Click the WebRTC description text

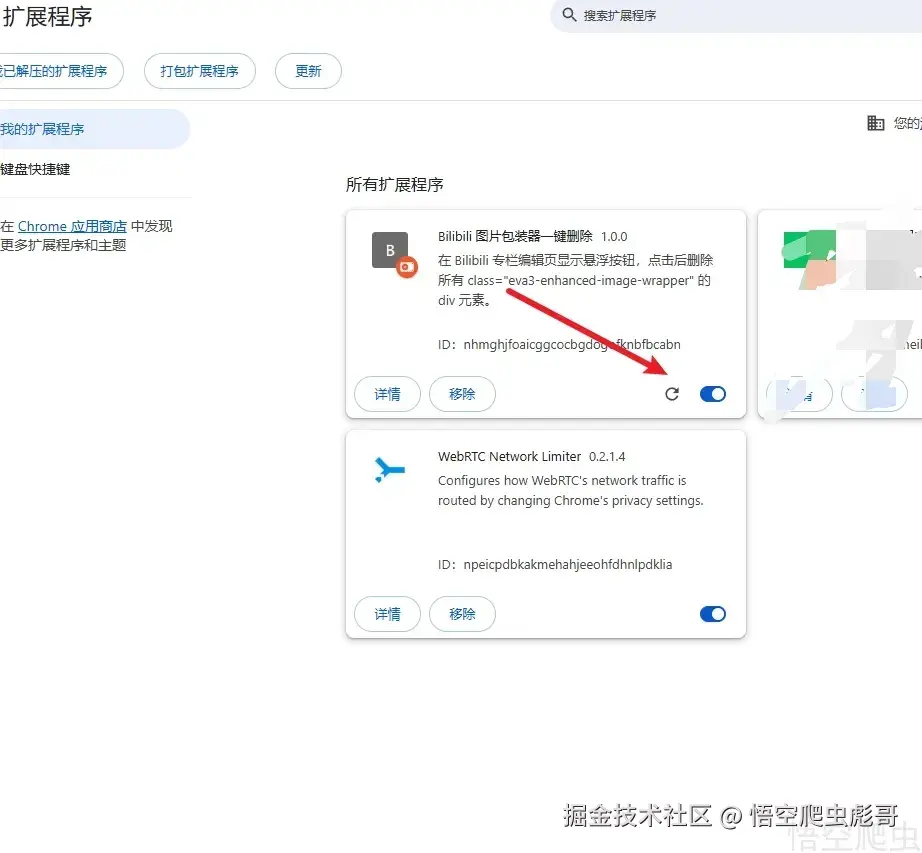tap(570, 490)
